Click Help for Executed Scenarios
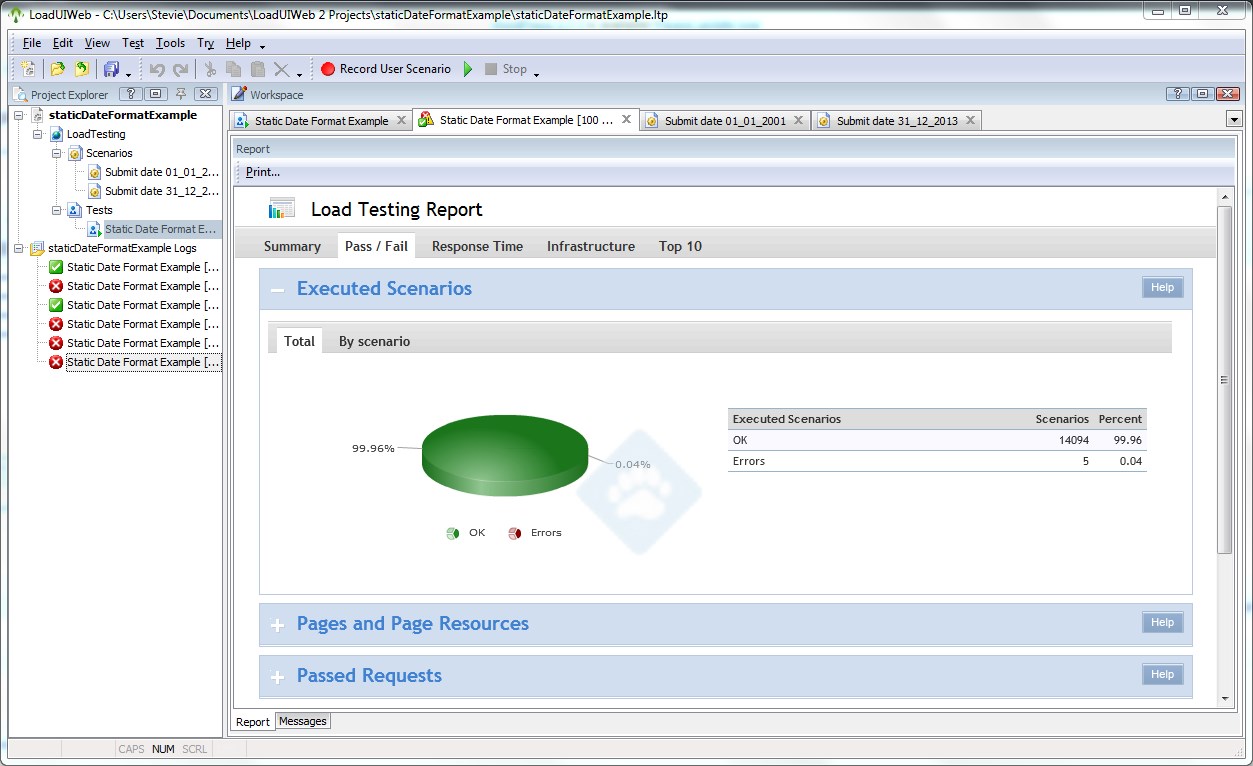Image resolution: width=1253 pixels, height=766 pixels. click(x=1162, y=288)
